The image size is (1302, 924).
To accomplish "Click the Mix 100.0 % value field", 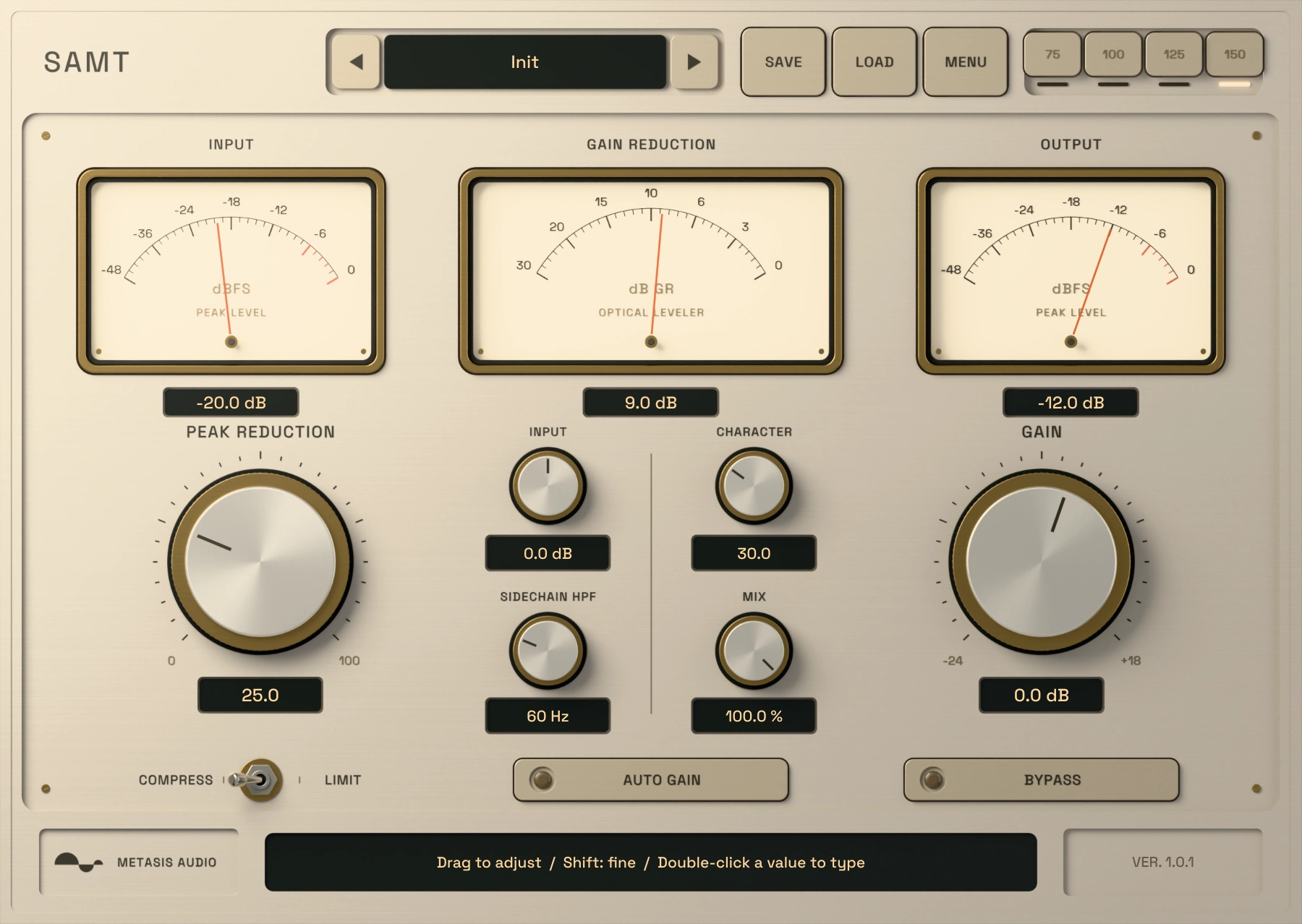I will (x=754, y=716).
